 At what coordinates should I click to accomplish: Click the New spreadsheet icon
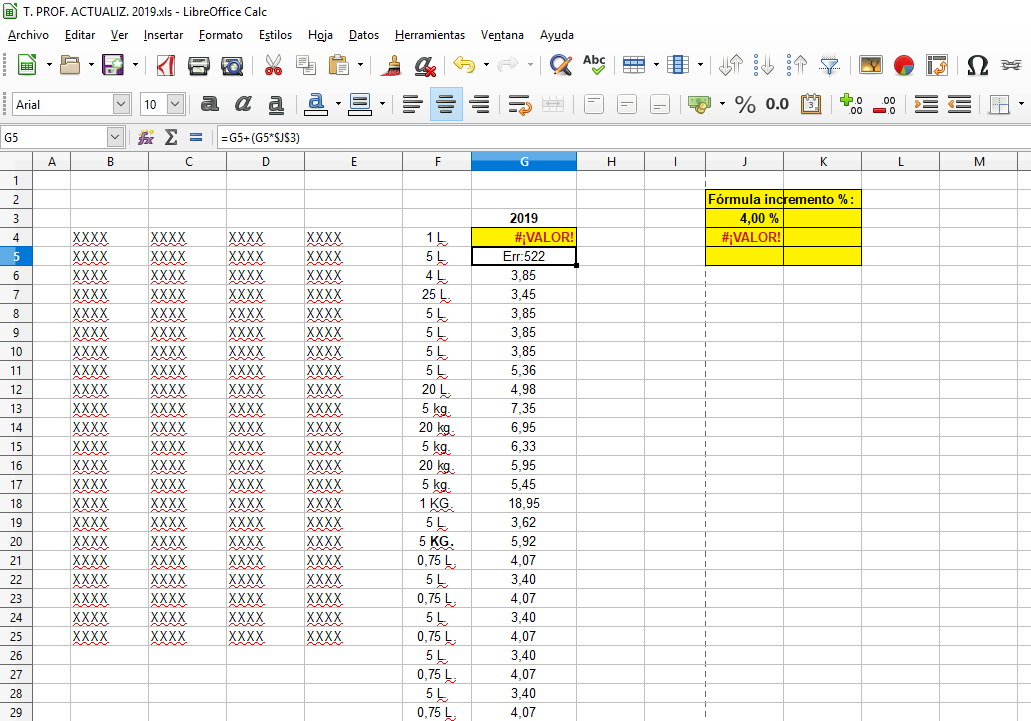[x=26, y=65]
